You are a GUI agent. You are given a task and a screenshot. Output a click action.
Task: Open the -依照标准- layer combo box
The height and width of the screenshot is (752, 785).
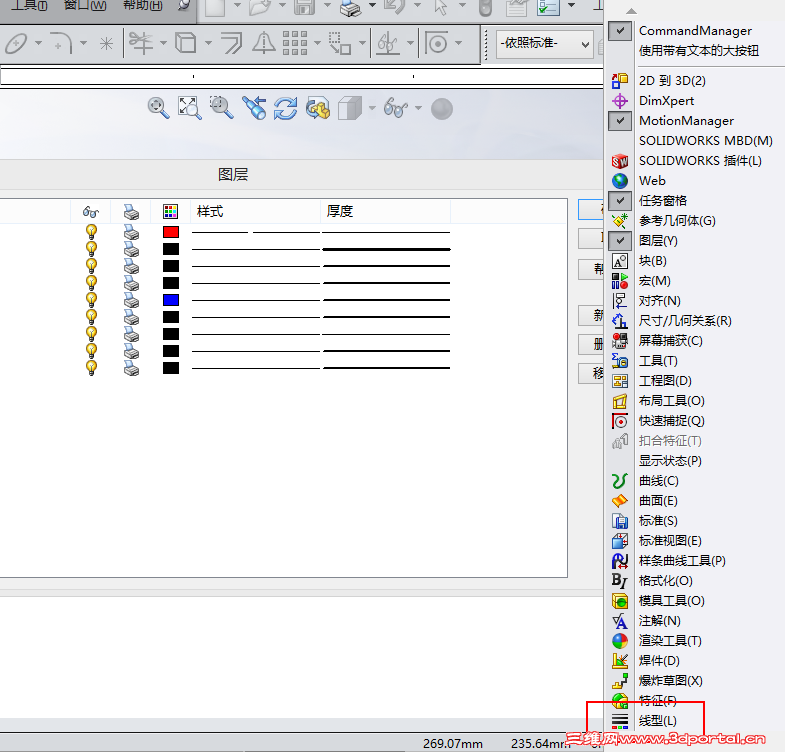tap(545, 44)
